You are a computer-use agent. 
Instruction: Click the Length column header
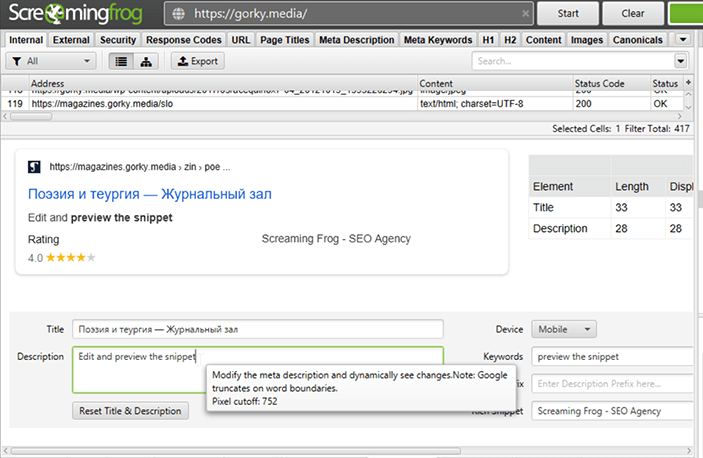point(638,186)
